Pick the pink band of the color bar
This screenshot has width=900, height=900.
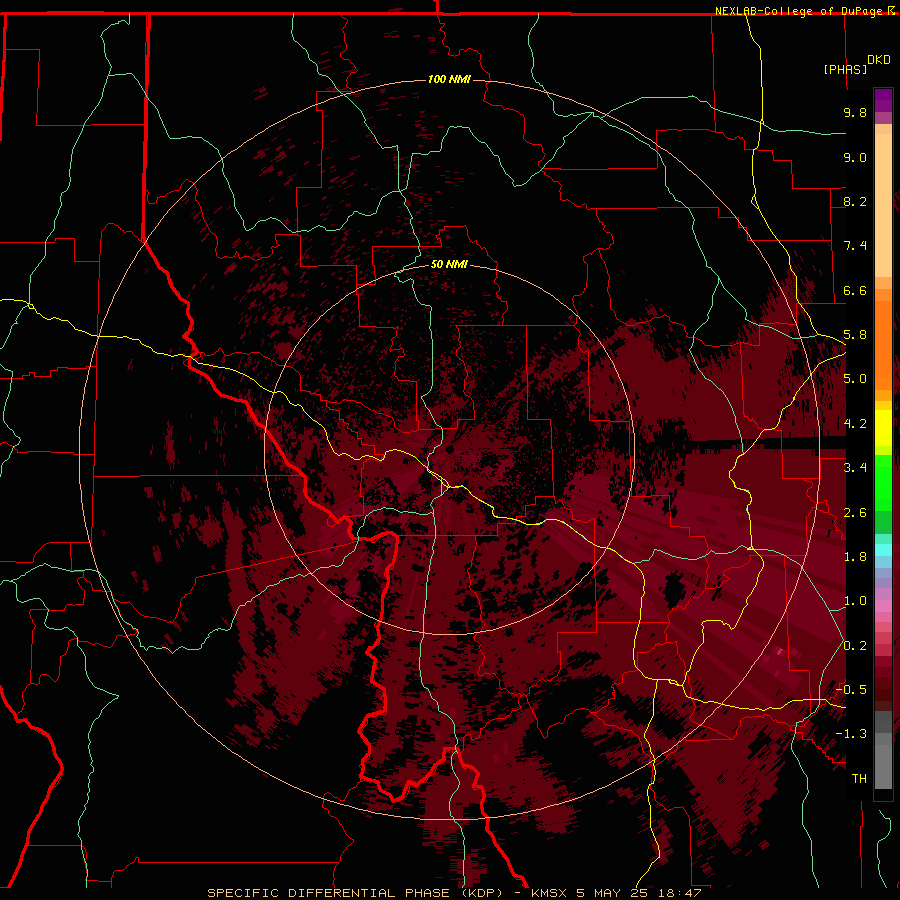click(x=883, y=606)
